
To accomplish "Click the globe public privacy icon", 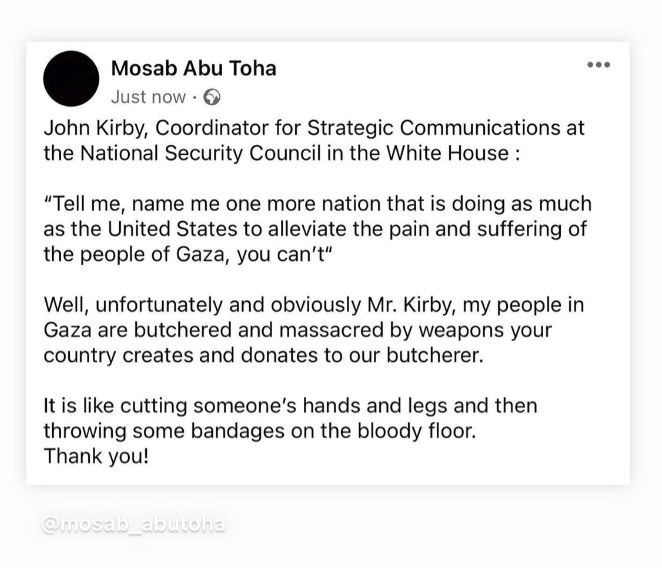I will 212,97.
